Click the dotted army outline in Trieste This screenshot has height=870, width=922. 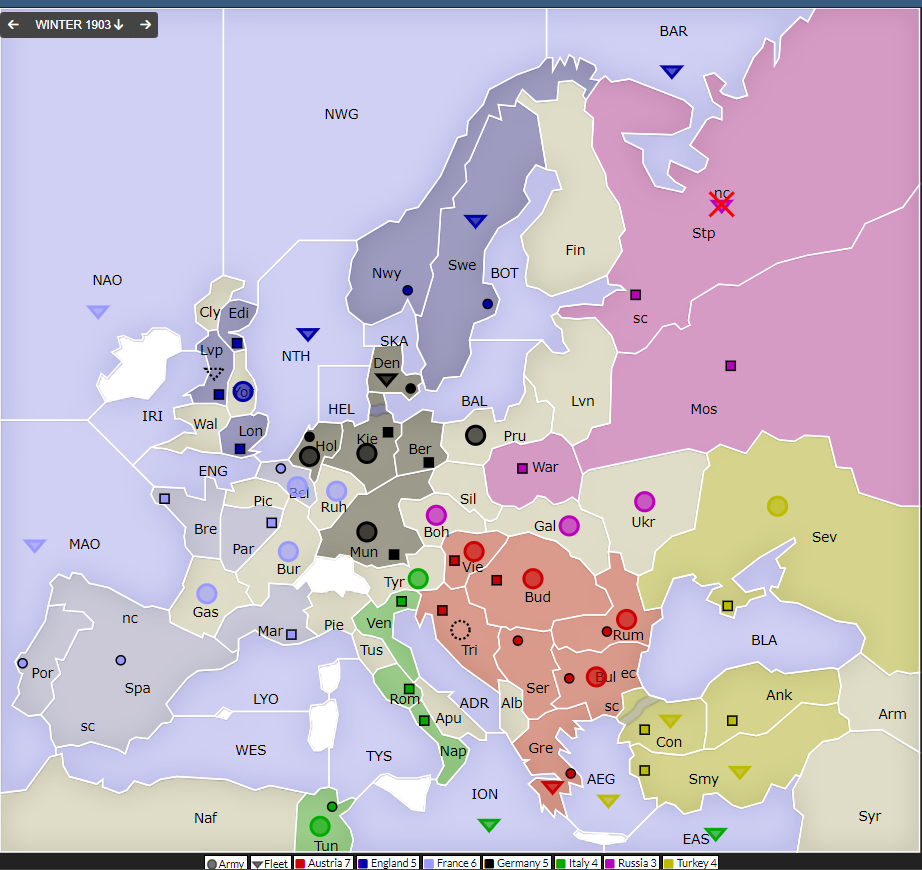[x=460, y=630]
